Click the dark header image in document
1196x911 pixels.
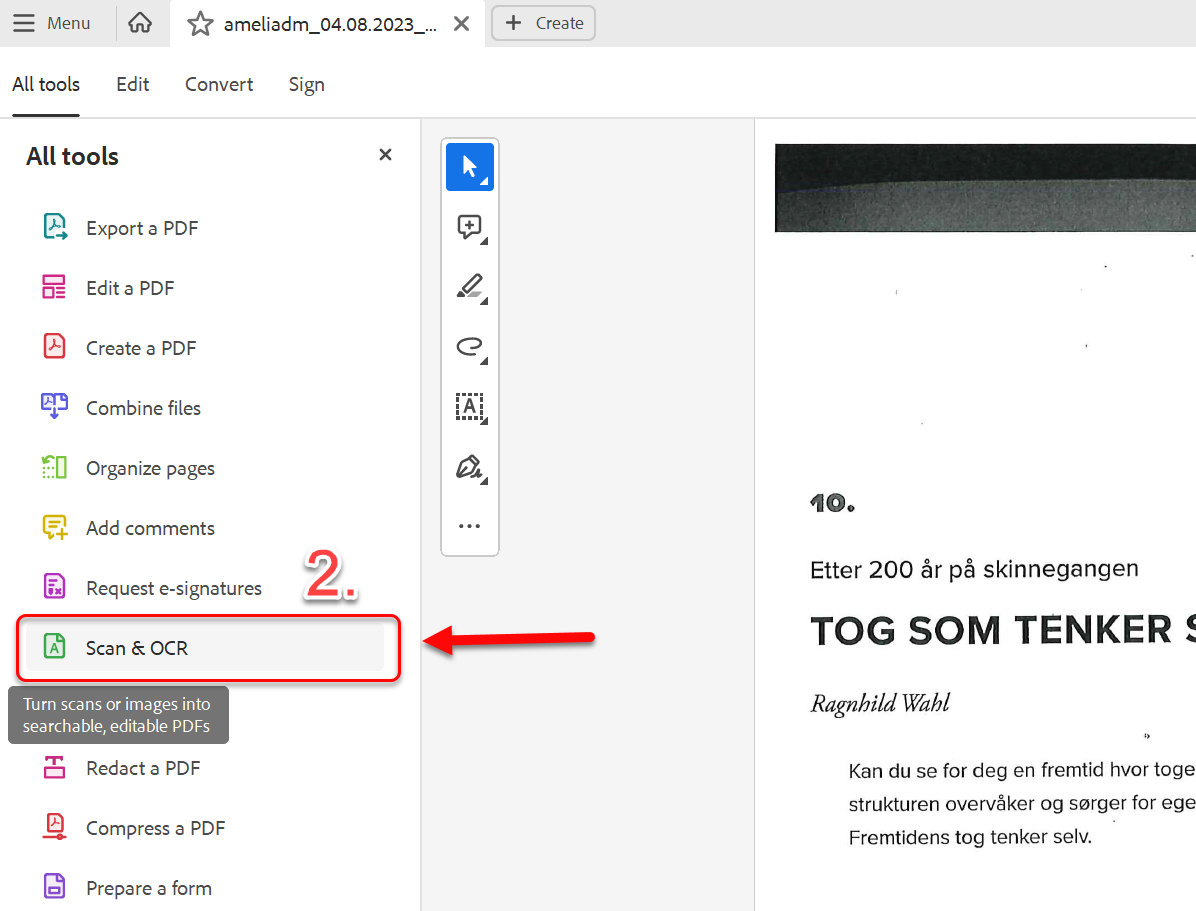point(985,188)
